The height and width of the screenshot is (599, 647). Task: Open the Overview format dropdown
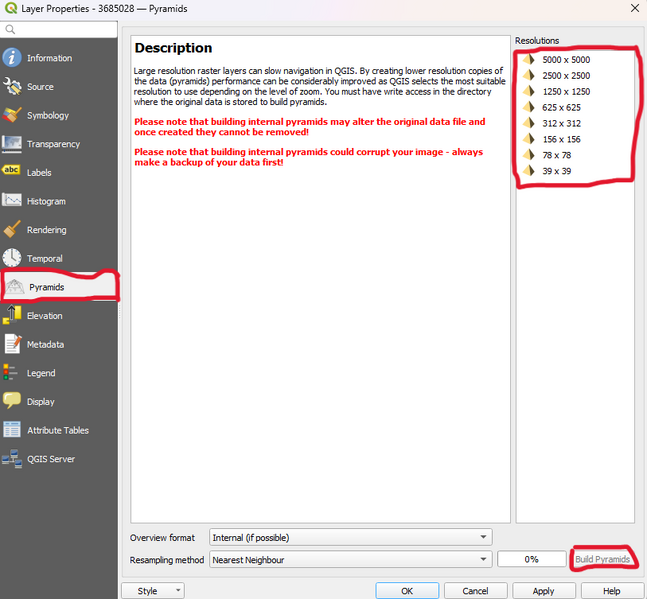[x=351, y=537]
